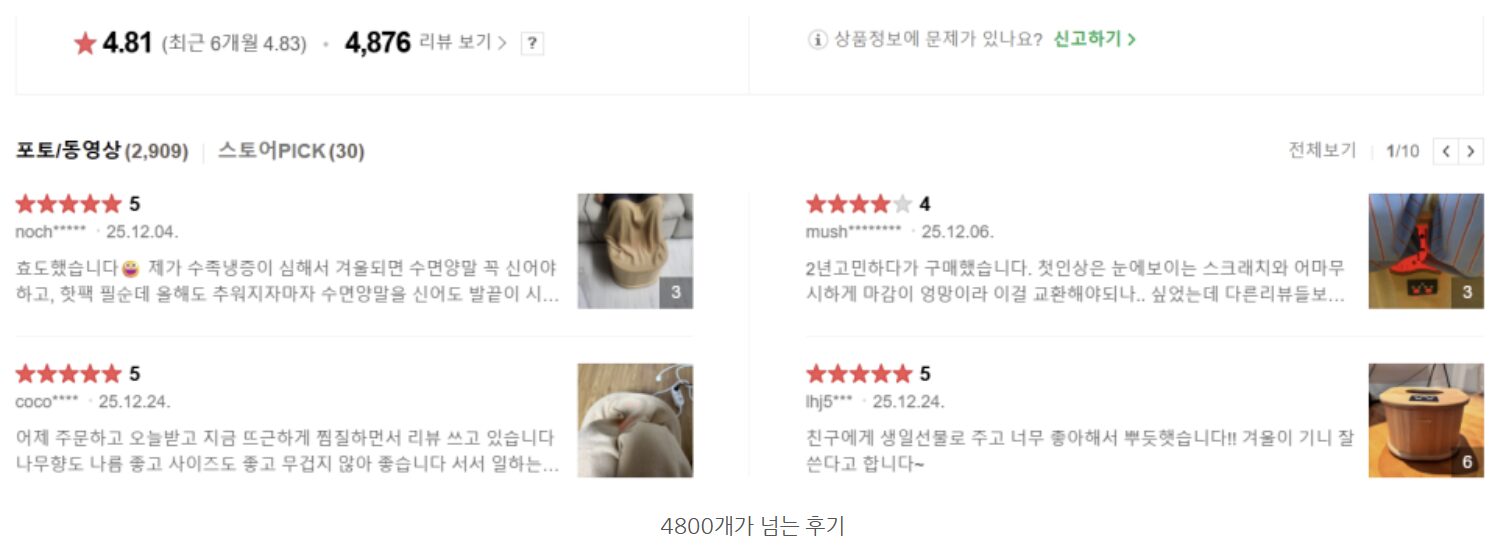The width and height of the screenshot is (1501, 554).
Task: Open lhj5*** wooden foot bath photo
Action: [1426, 420]
